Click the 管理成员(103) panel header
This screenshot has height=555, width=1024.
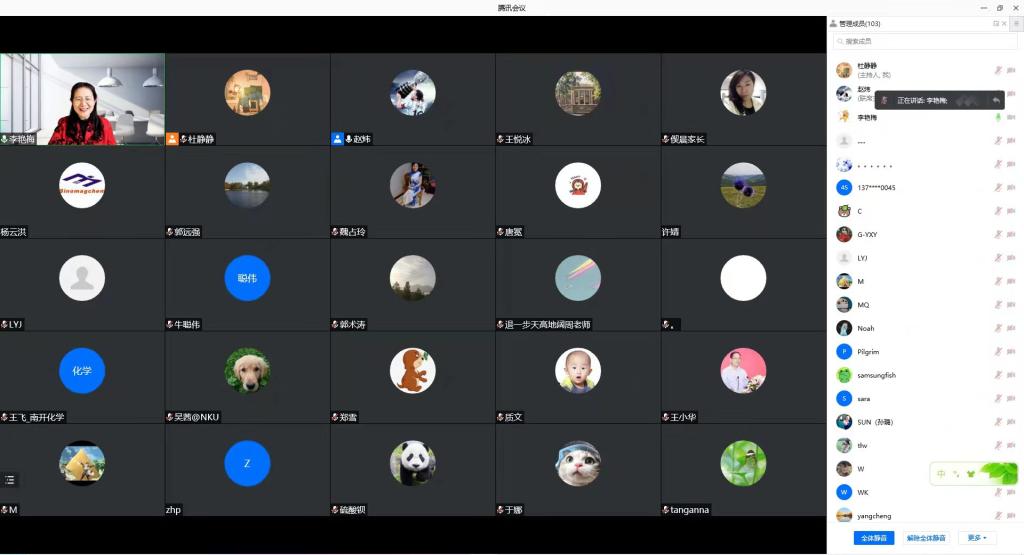[860, 23]
